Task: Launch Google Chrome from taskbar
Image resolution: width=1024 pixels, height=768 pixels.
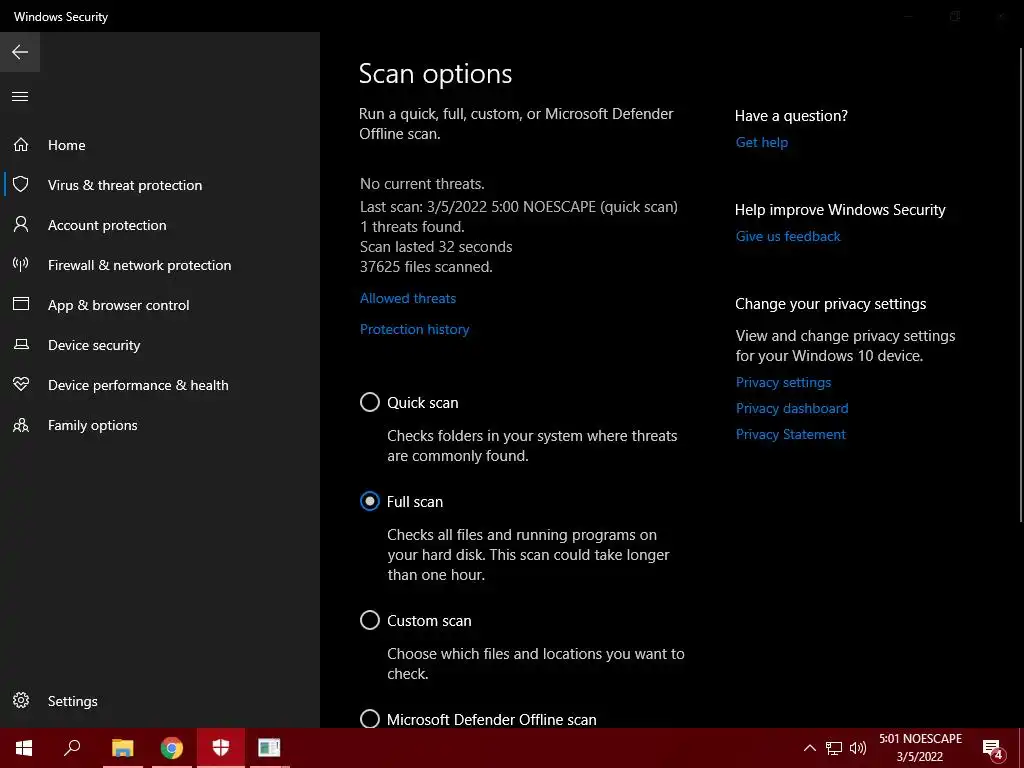Action: pos(171,748)
